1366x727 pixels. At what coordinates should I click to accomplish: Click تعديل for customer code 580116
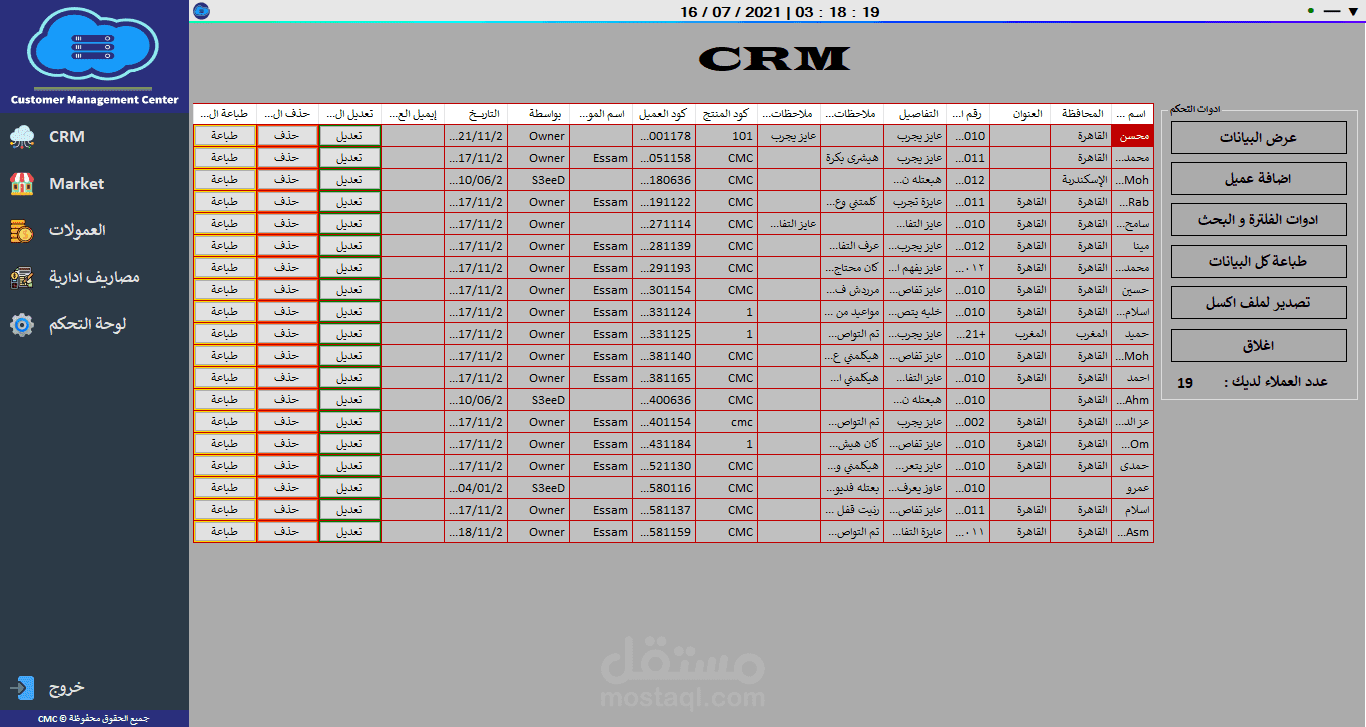coord(350,488)
